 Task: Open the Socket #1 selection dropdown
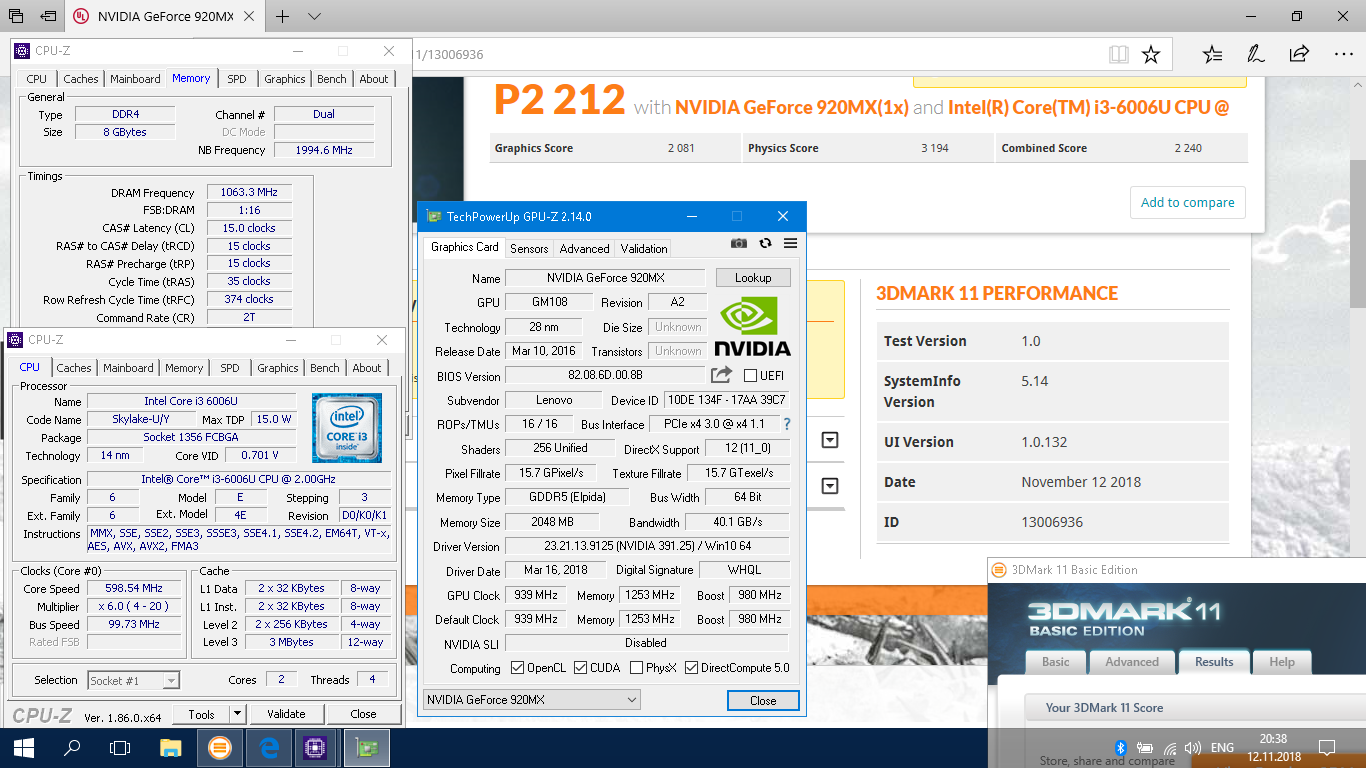(133, 680)
